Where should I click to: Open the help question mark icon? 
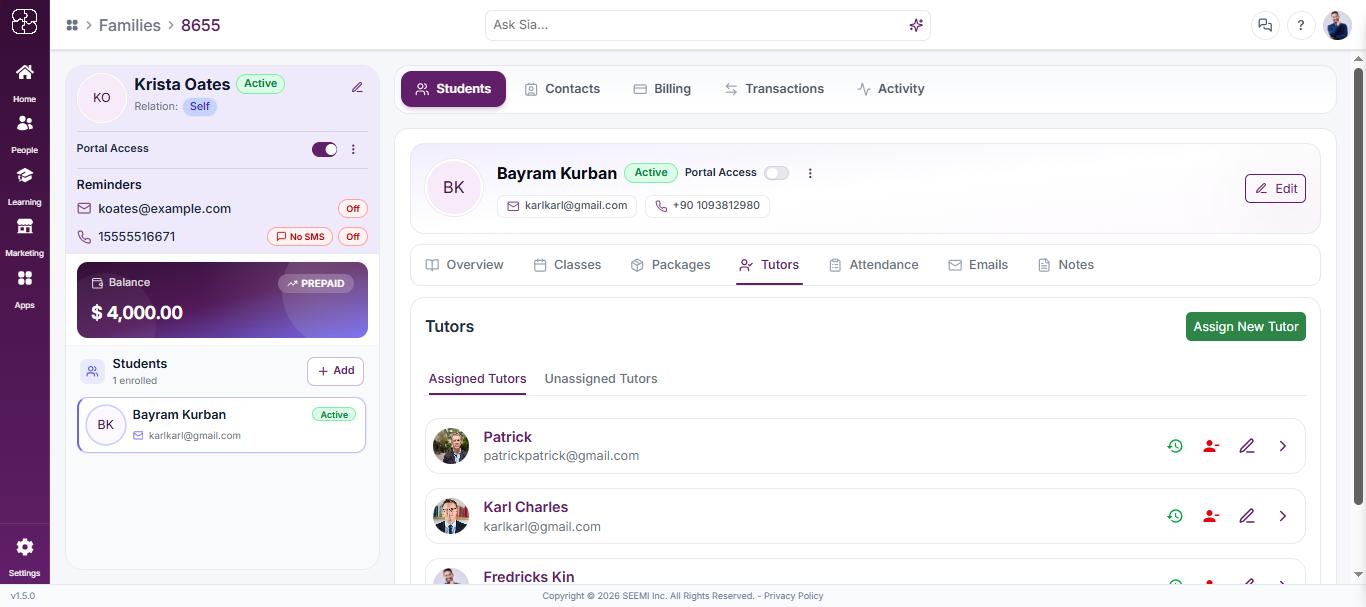[1301, 26]
